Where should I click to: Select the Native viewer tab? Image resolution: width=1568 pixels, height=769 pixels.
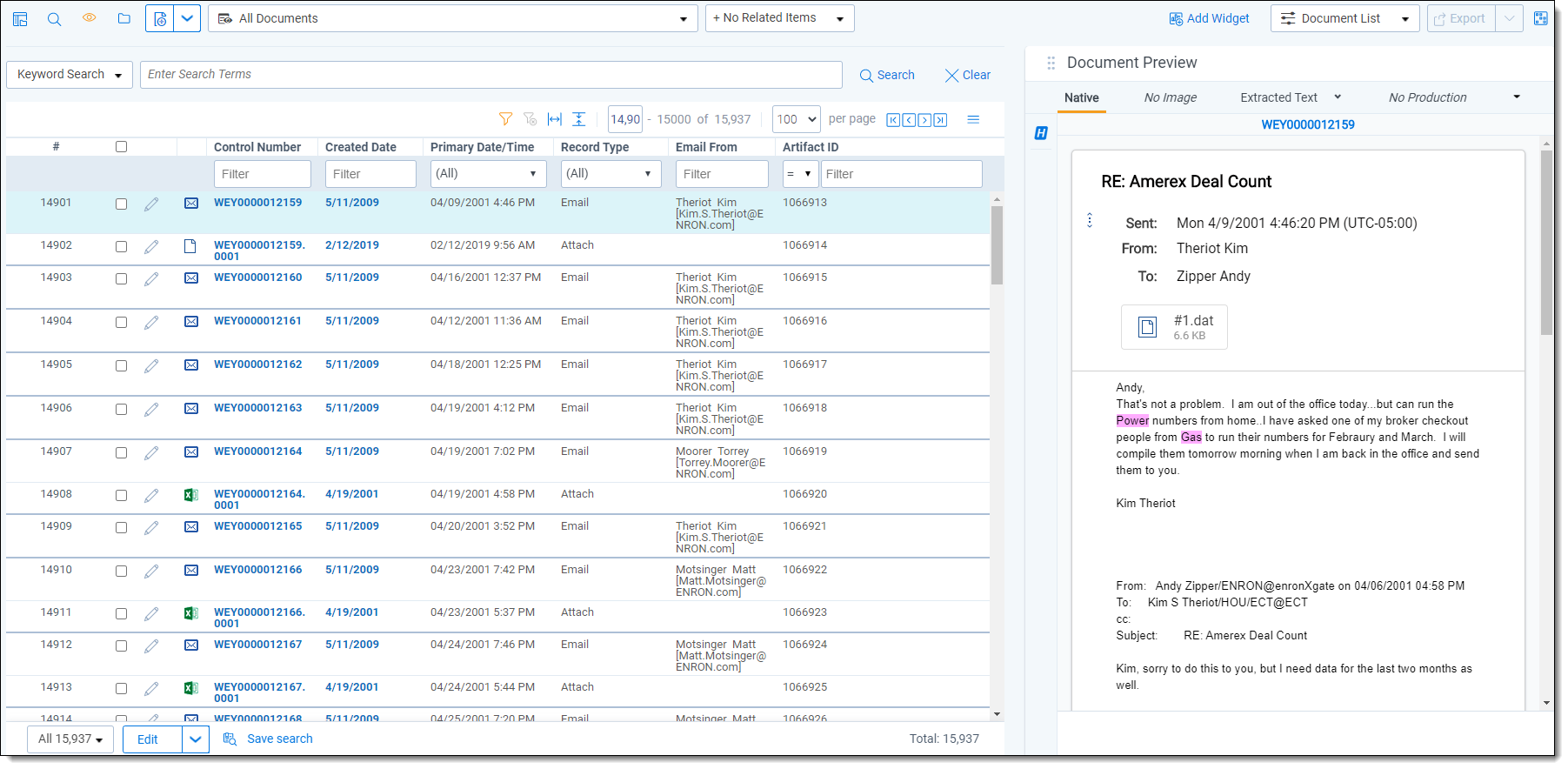click(x=1081, y=97)
